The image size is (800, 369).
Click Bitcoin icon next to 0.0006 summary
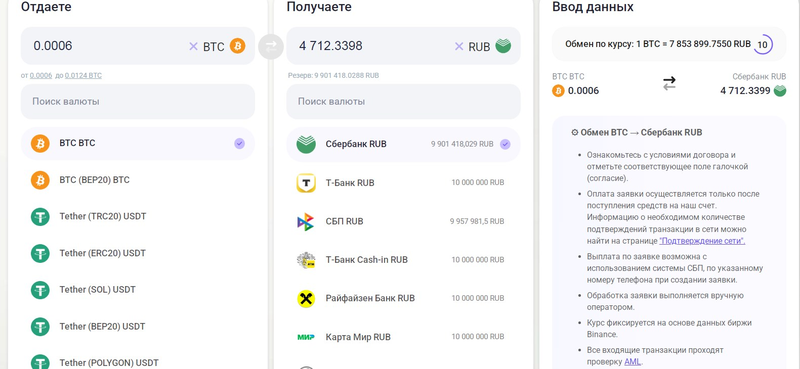coord(558,91)
